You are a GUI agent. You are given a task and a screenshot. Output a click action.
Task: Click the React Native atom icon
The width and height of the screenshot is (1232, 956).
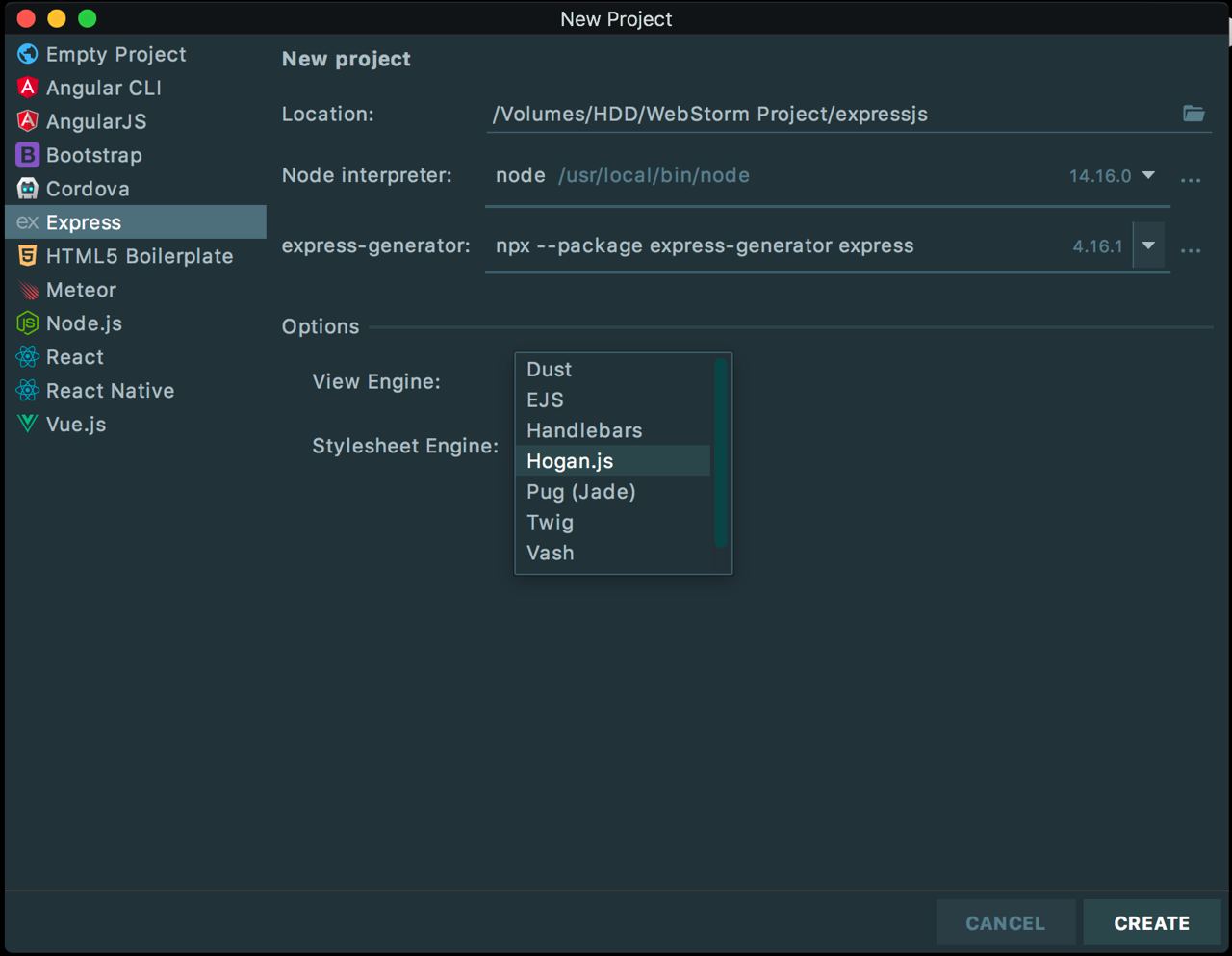tap(28, 391)
